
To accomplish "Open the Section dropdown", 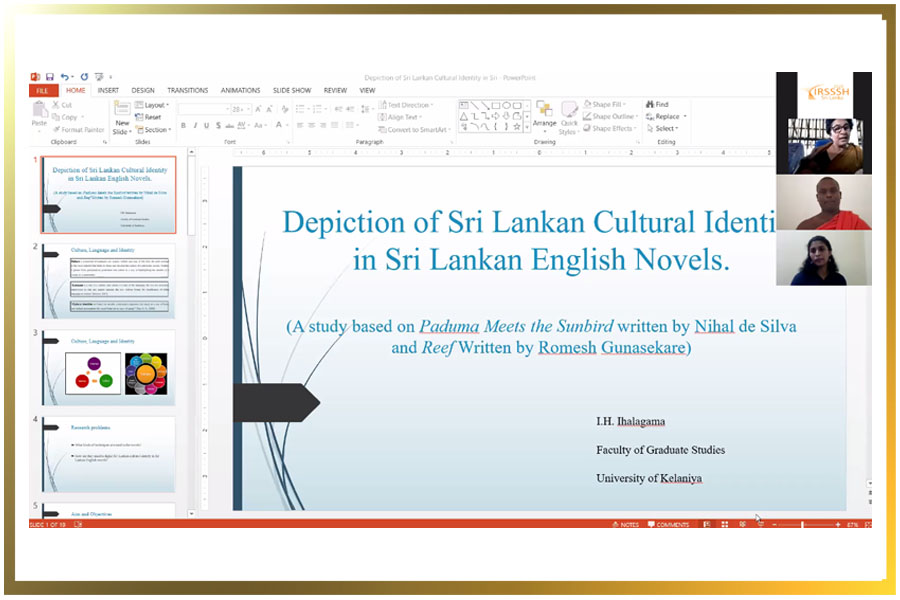I will (154, 130).
